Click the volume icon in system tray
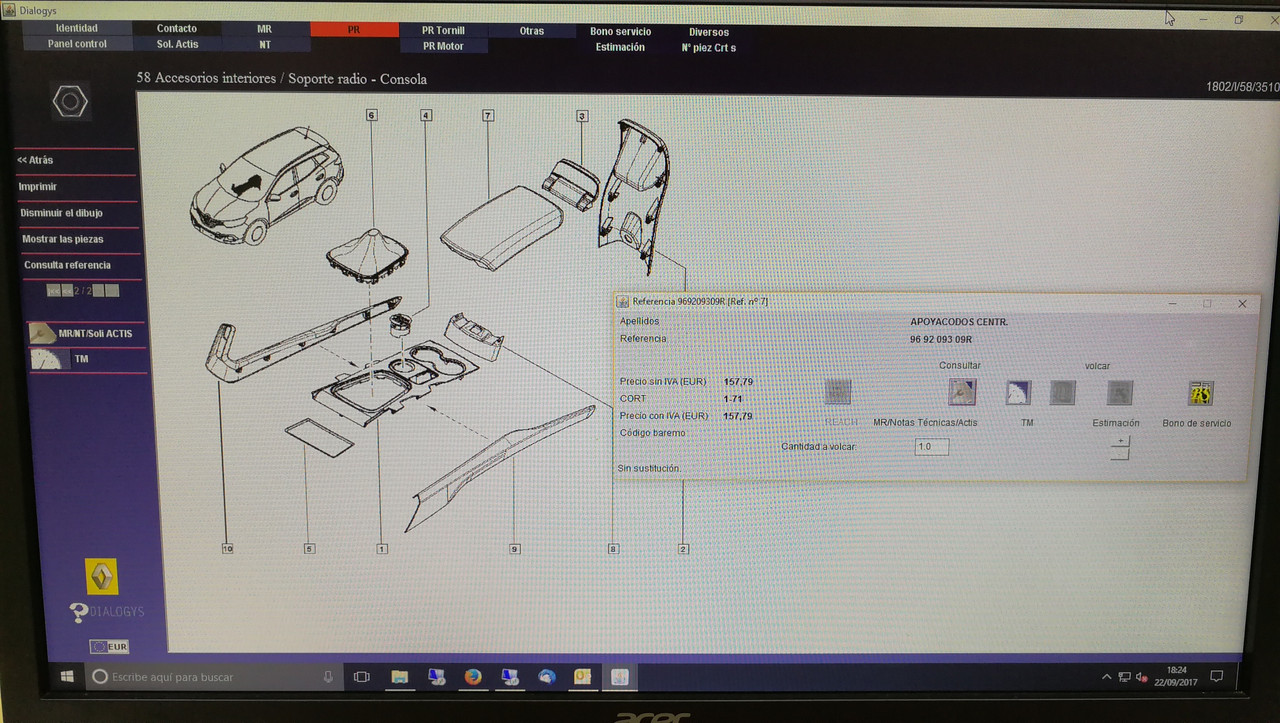 click(1141, 677)
